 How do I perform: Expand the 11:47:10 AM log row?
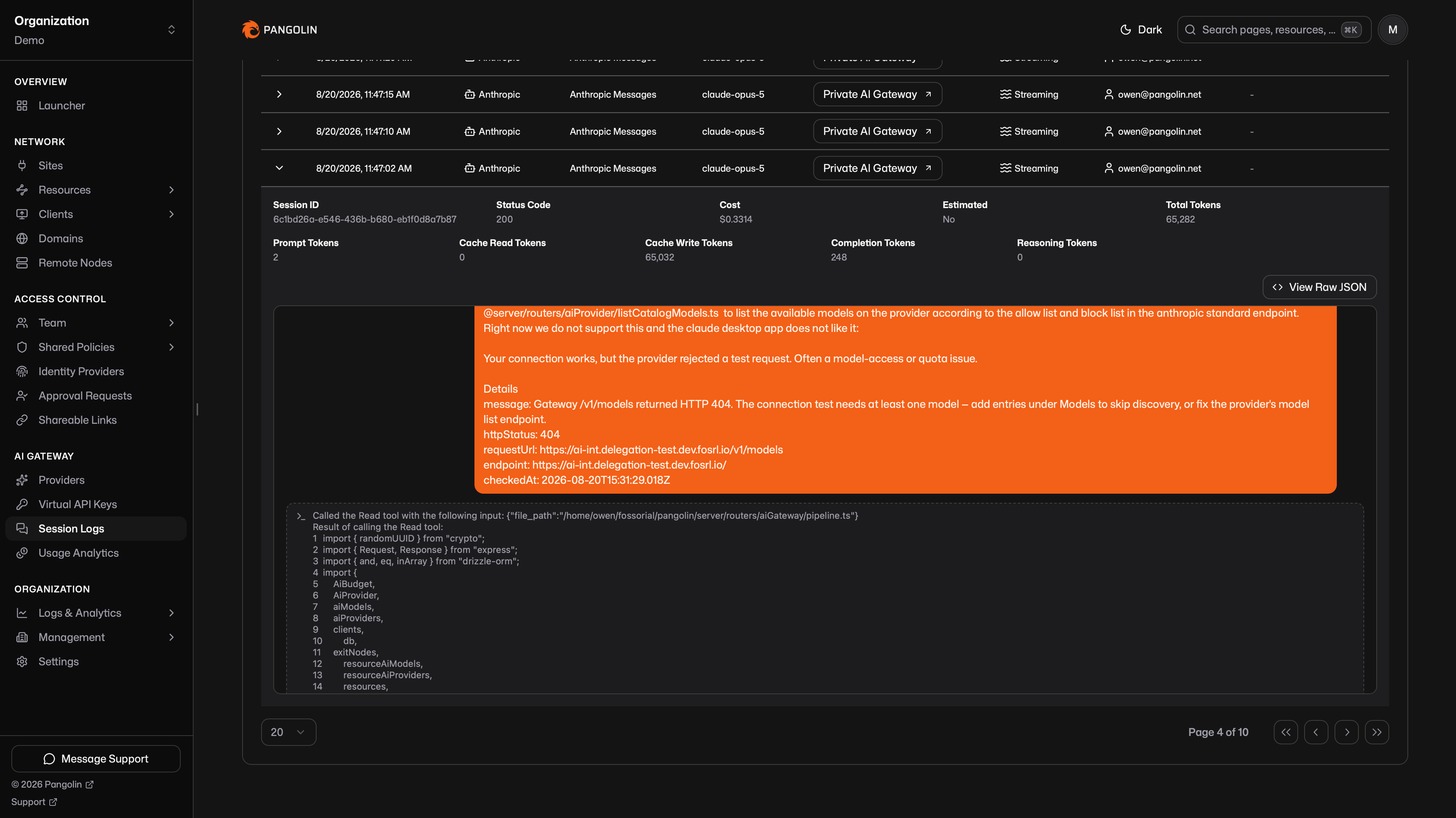tap(279, 131)
